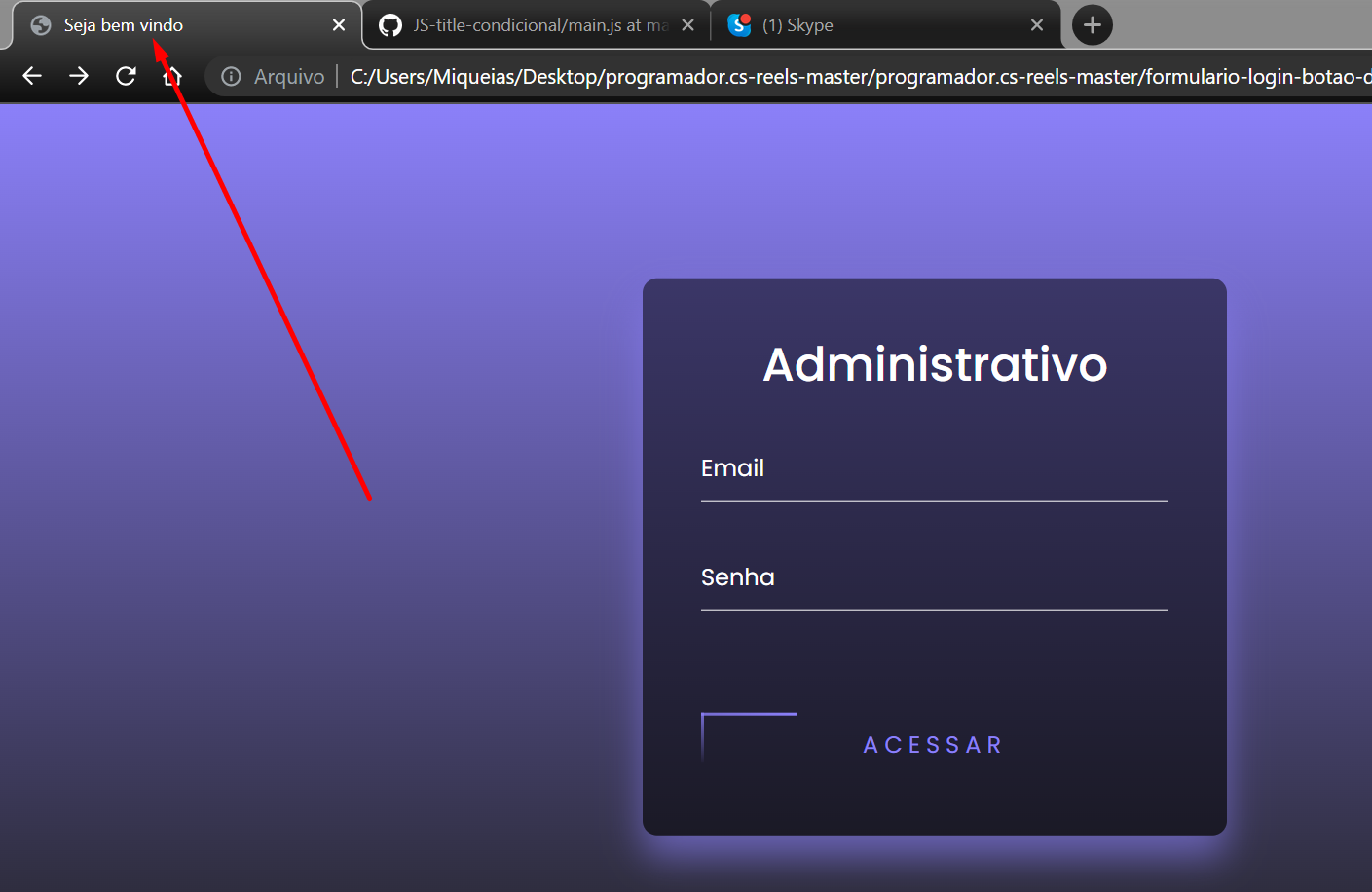1372x892 pixels.
Task: Open a new browser tab
Action: [1091, 24]
